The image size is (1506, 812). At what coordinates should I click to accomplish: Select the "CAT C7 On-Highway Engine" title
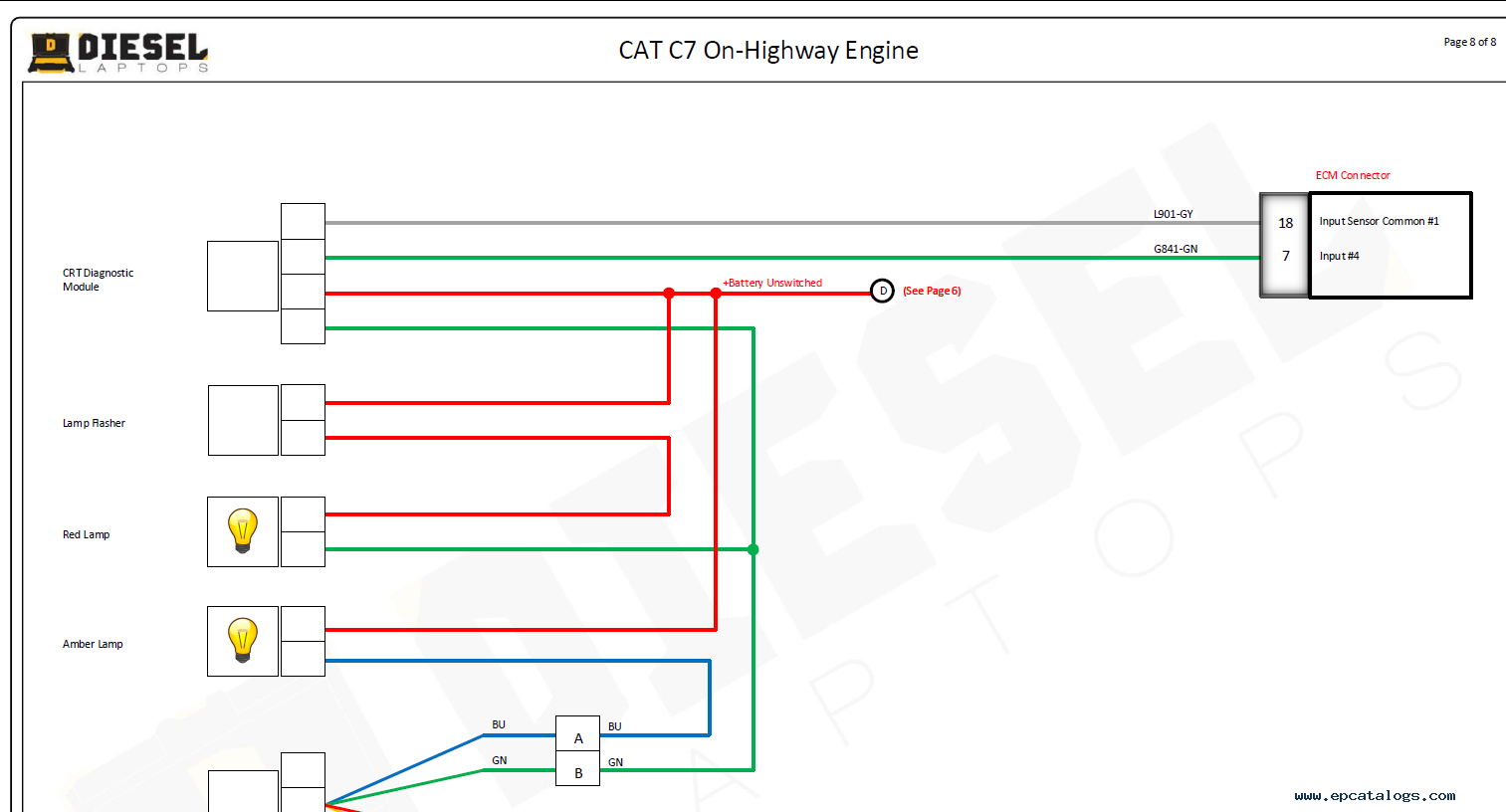click(x=768, y=51)
